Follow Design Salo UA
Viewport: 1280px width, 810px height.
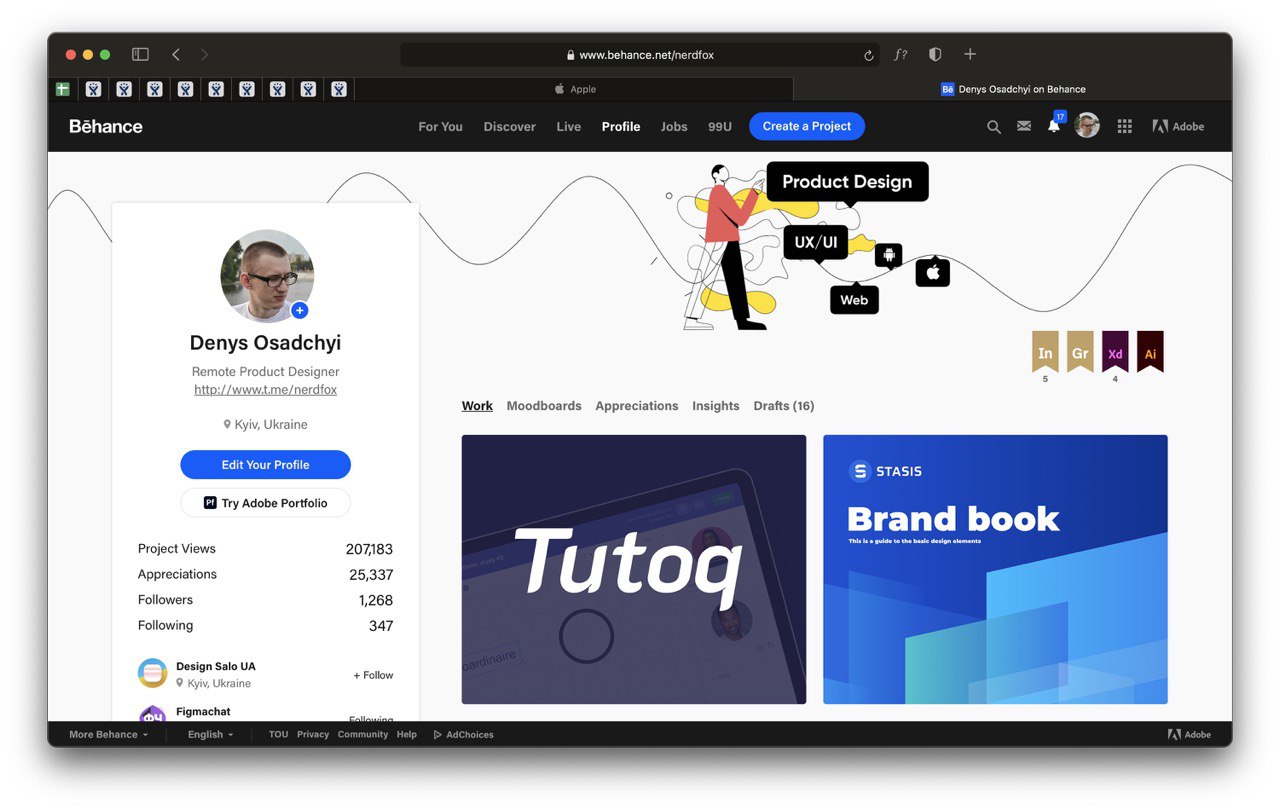[373, 675]
